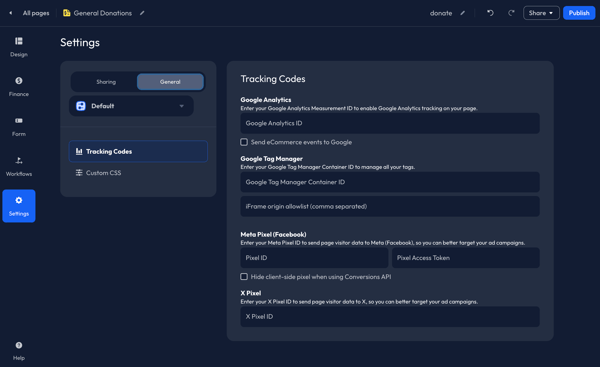
Task: Click the Help question mark icon
Action: click(x=19, y=345)
